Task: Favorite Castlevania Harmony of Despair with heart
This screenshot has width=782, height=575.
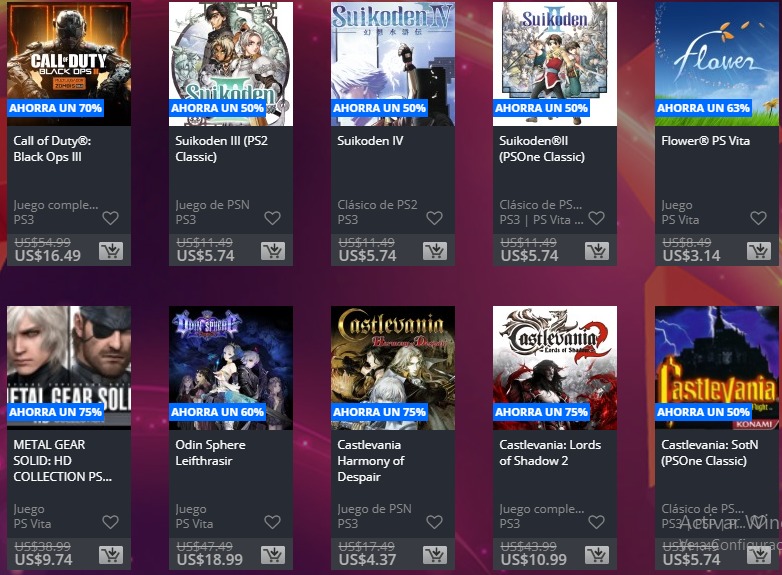Action: tap(434, 522)
